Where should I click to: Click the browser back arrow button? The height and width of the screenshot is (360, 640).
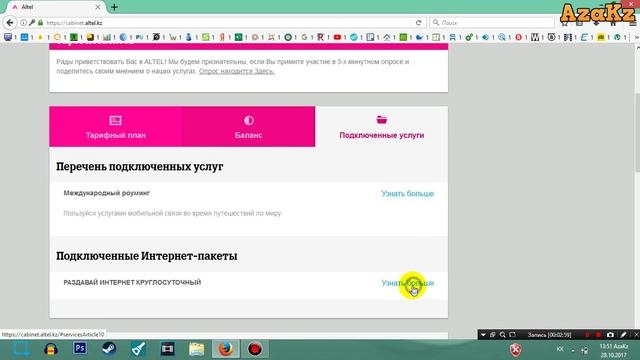tap(10, 23)
